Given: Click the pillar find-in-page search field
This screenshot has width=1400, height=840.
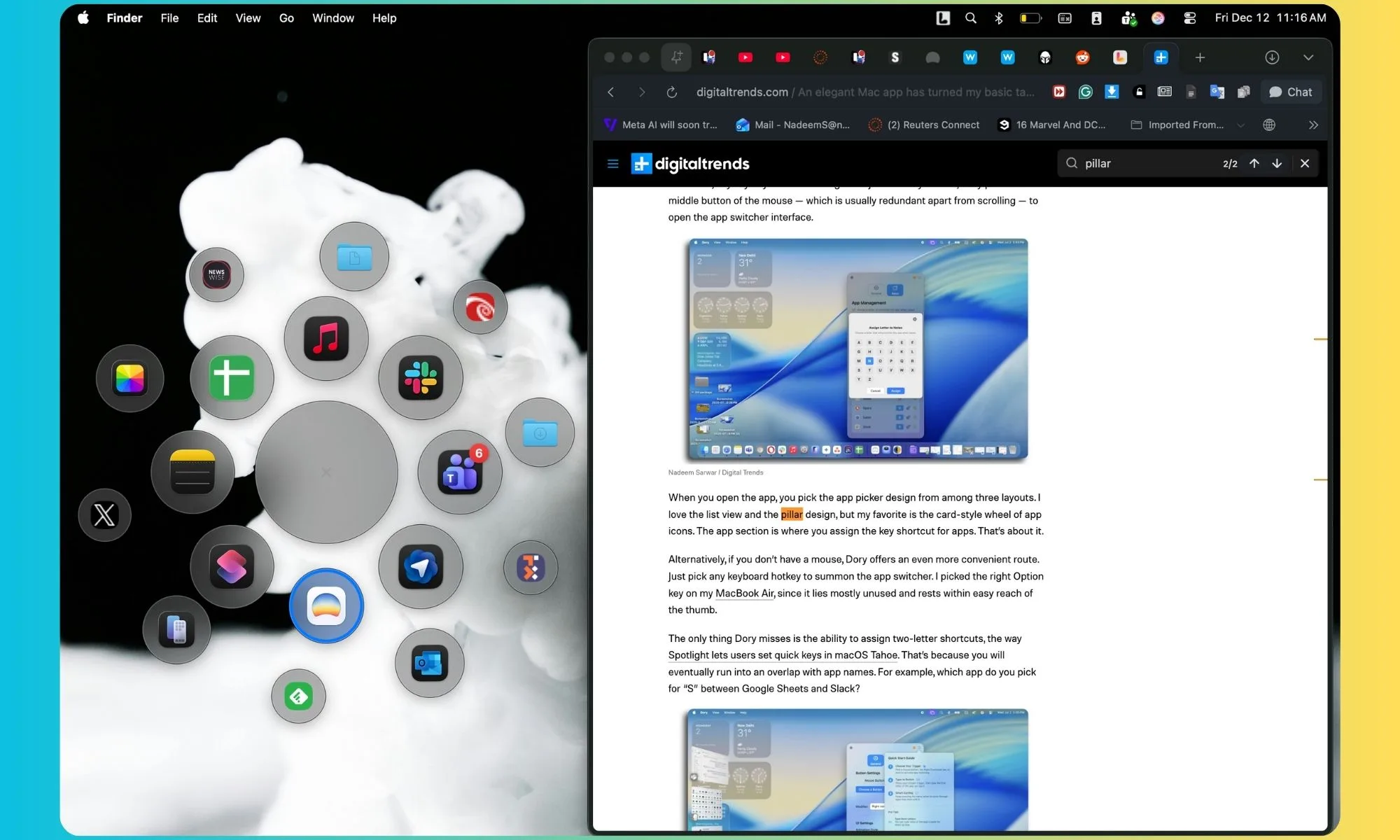Looking at the screenshot, I should pyautogui.click(x=1148, y=164).
